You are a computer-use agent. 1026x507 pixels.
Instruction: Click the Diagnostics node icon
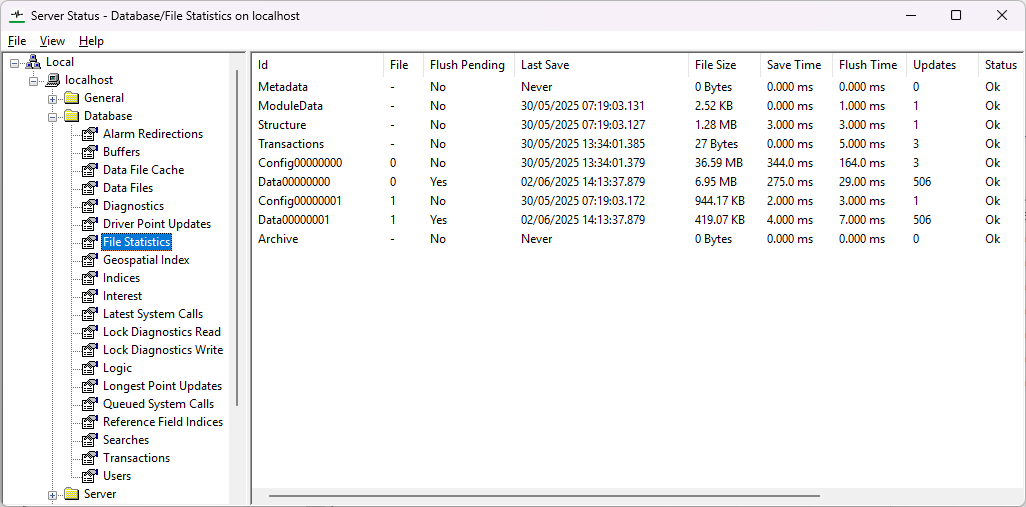[x=90, y=206]
